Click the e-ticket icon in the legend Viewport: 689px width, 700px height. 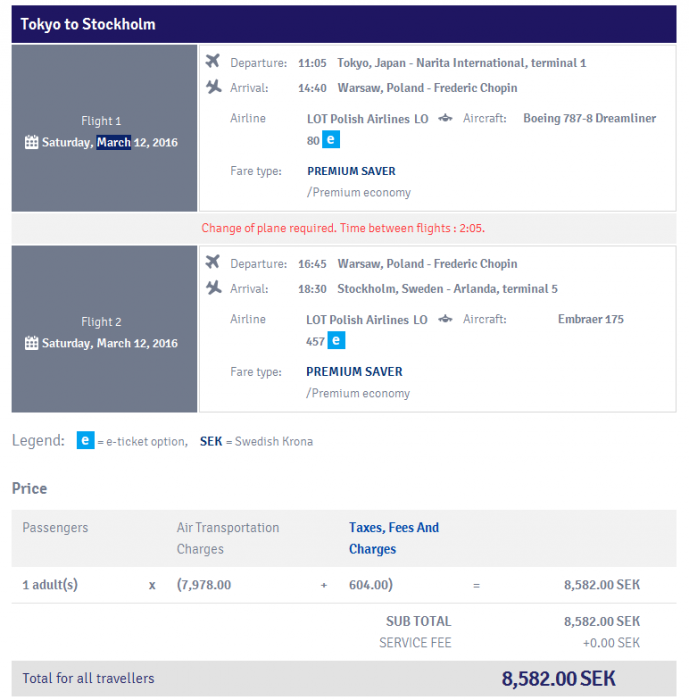86,440
